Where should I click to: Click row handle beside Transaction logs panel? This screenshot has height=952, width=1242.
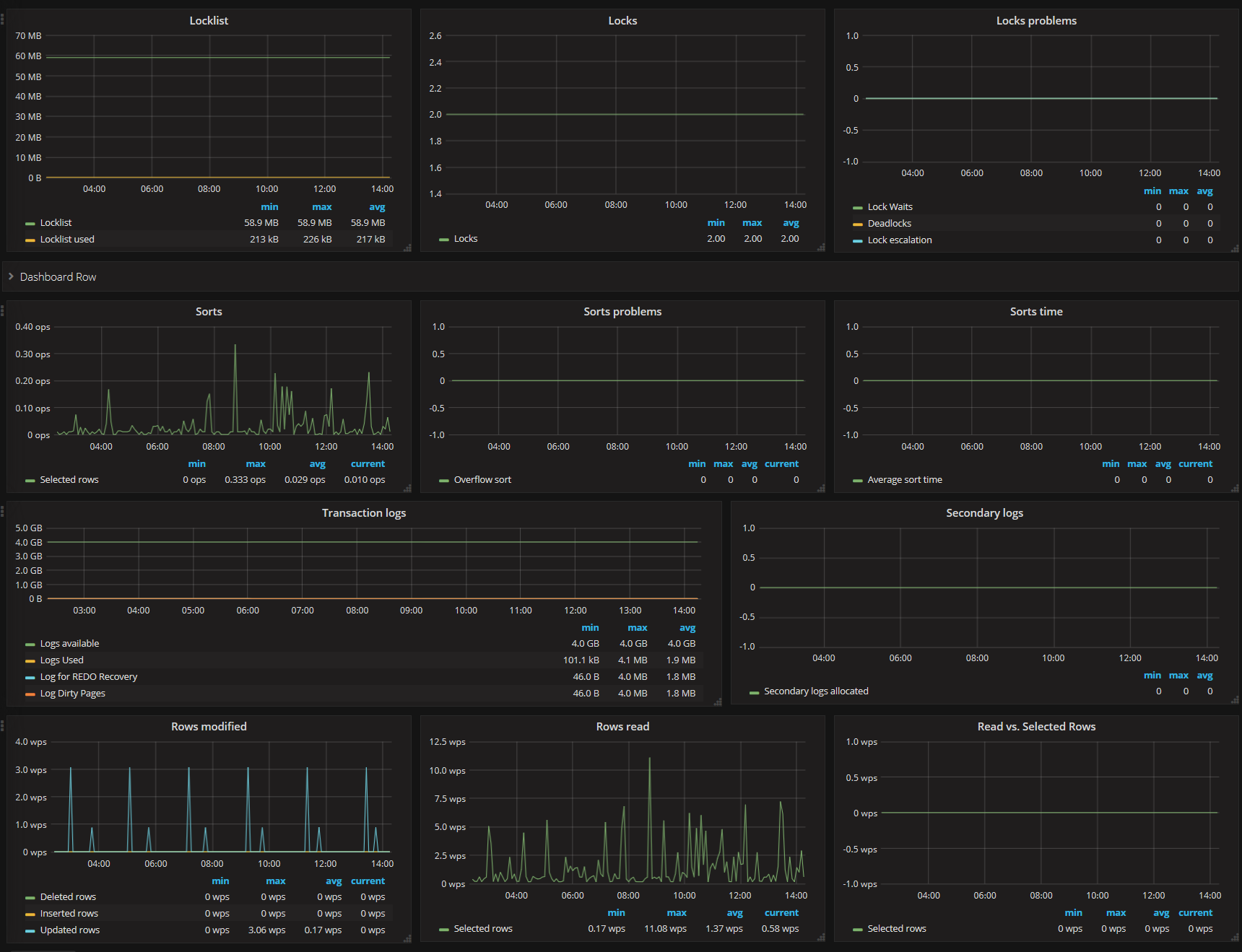click(2, 511)
